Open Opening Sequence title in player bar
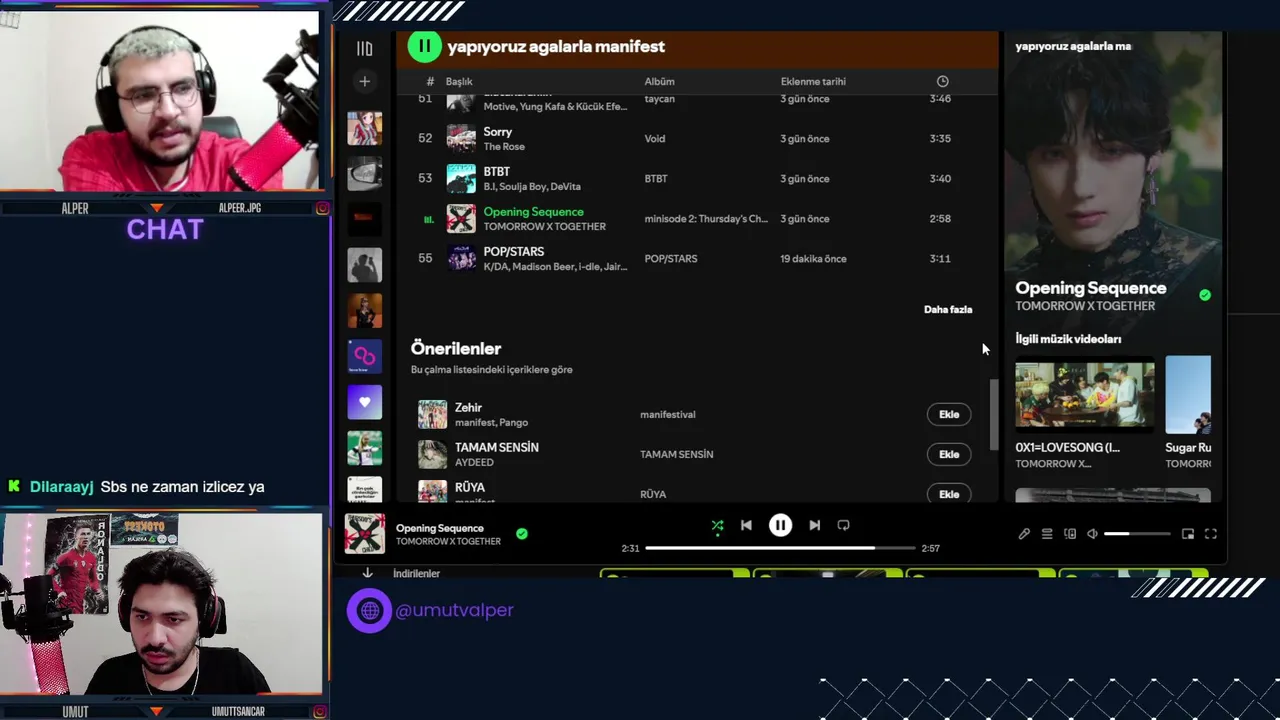The width and height of the screenshot is (1280, 720). (439, 528)
